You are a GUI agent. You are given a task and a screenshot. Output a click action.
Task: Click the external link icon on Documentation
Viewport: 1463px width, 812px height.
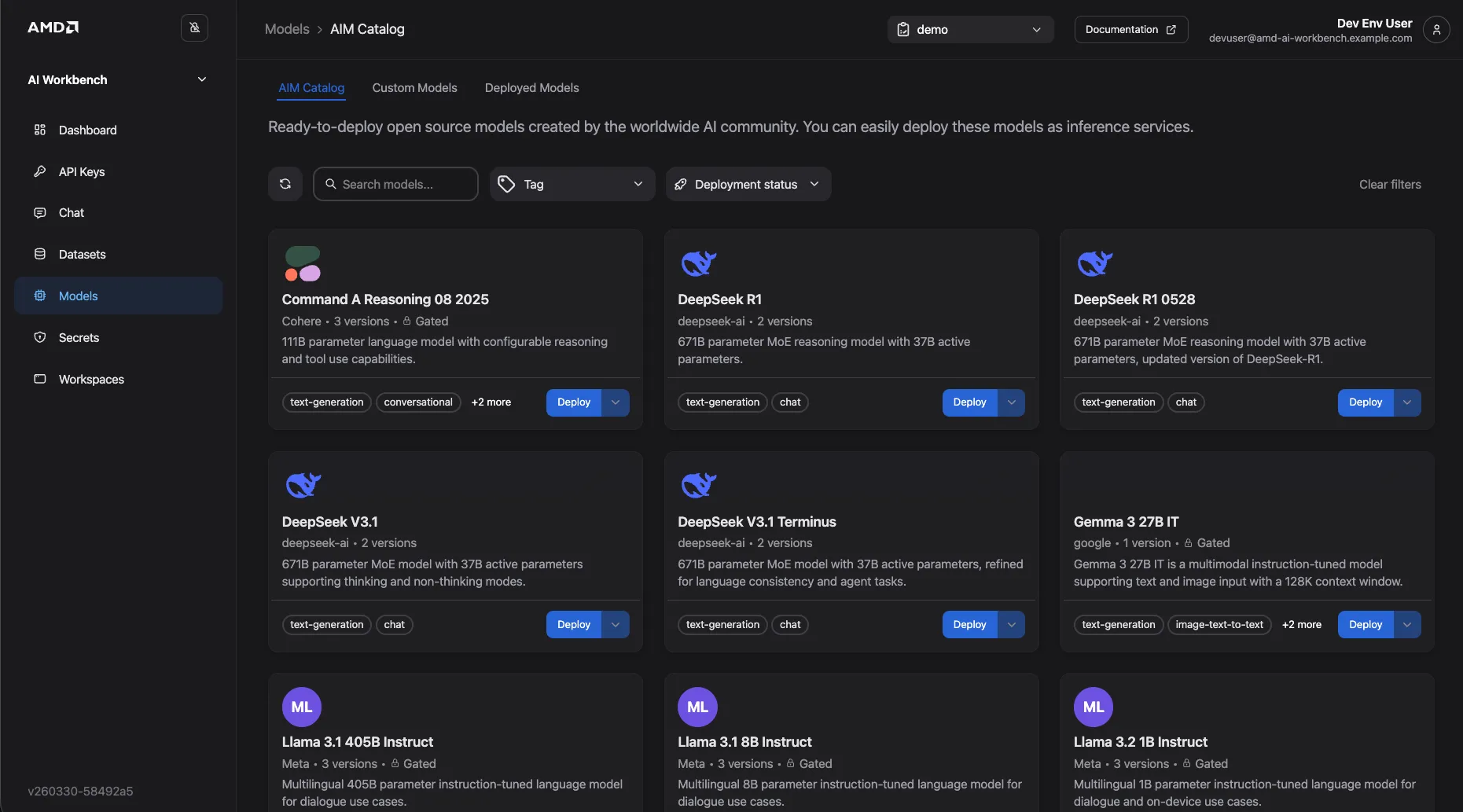(1171, 29)
